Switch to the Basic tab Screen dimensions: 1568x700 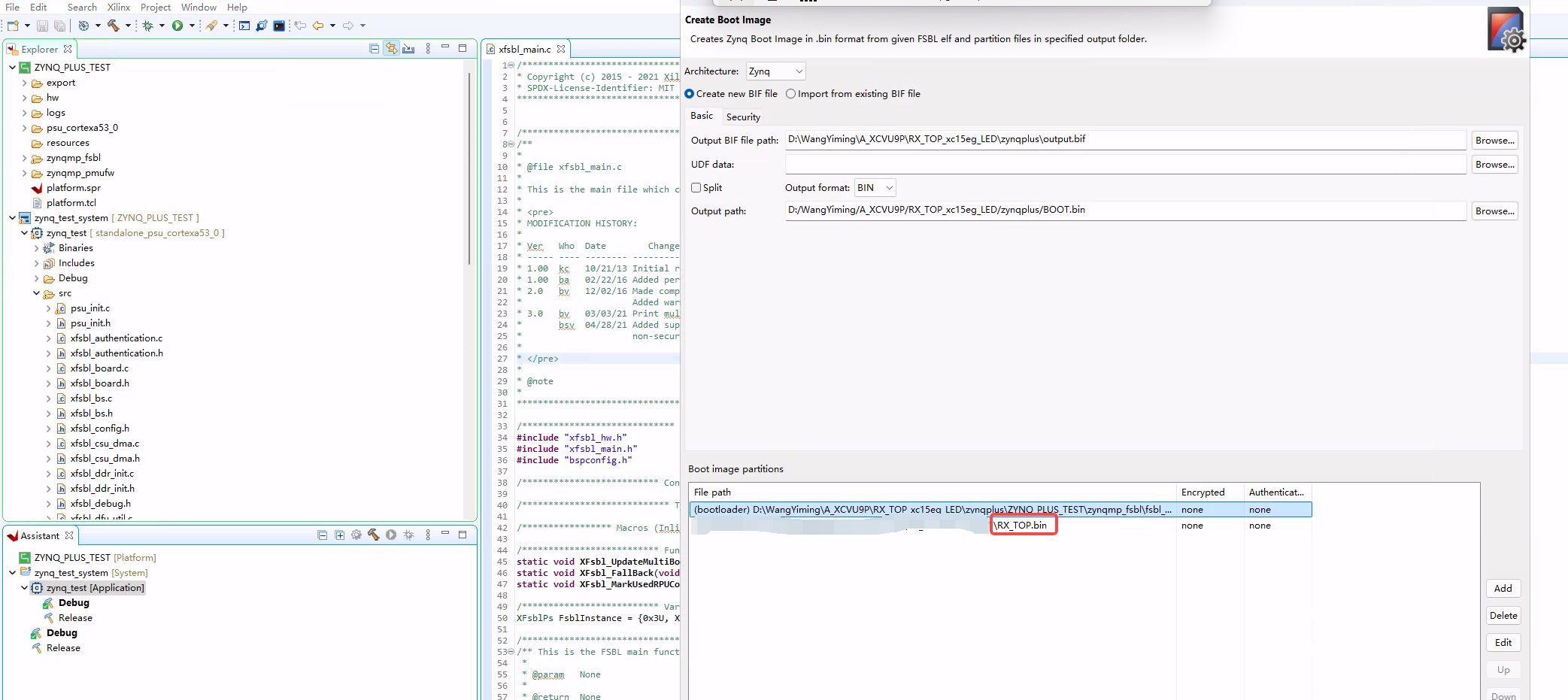[x=702, y=116]
